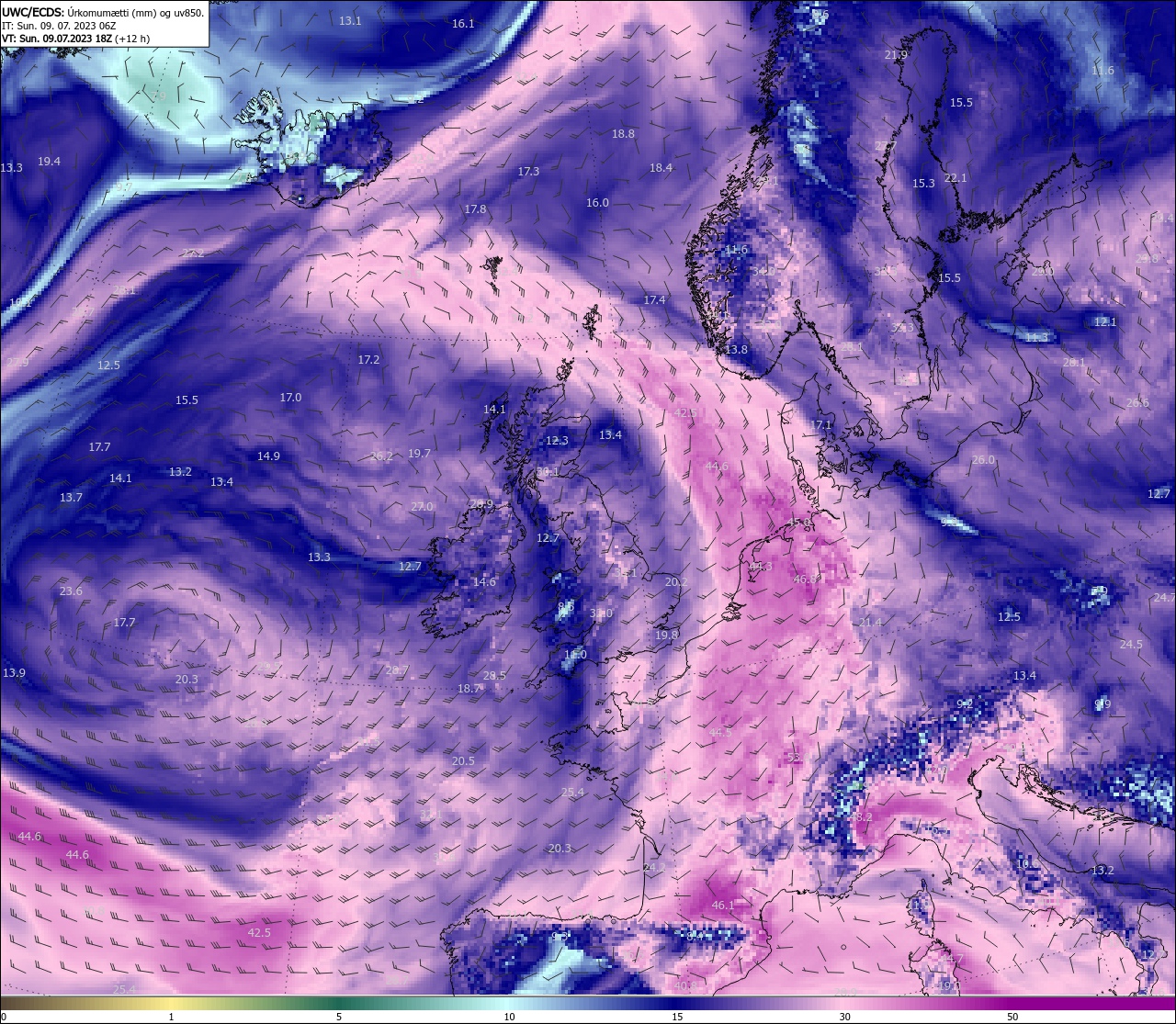
Task: Select the 17.1 value over Denmark
Action: click(x=820, y=425)
